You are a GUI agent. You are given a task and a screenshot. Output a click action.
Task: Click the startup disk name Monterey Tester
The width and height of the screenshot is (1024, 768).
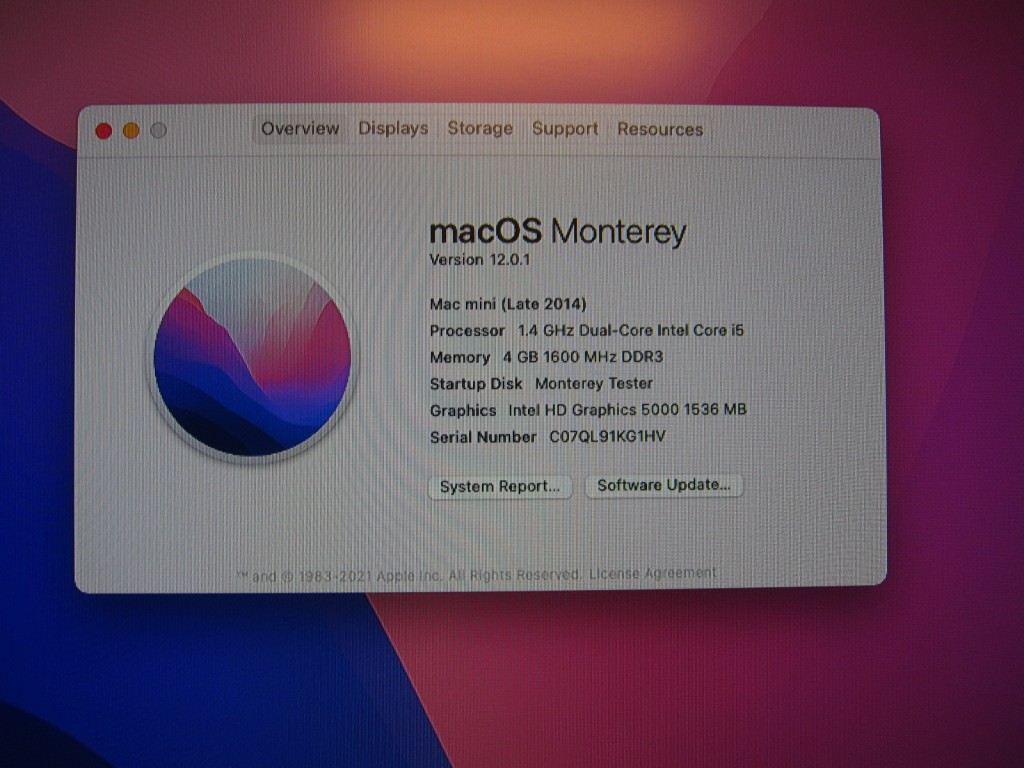tap(594, 383)
